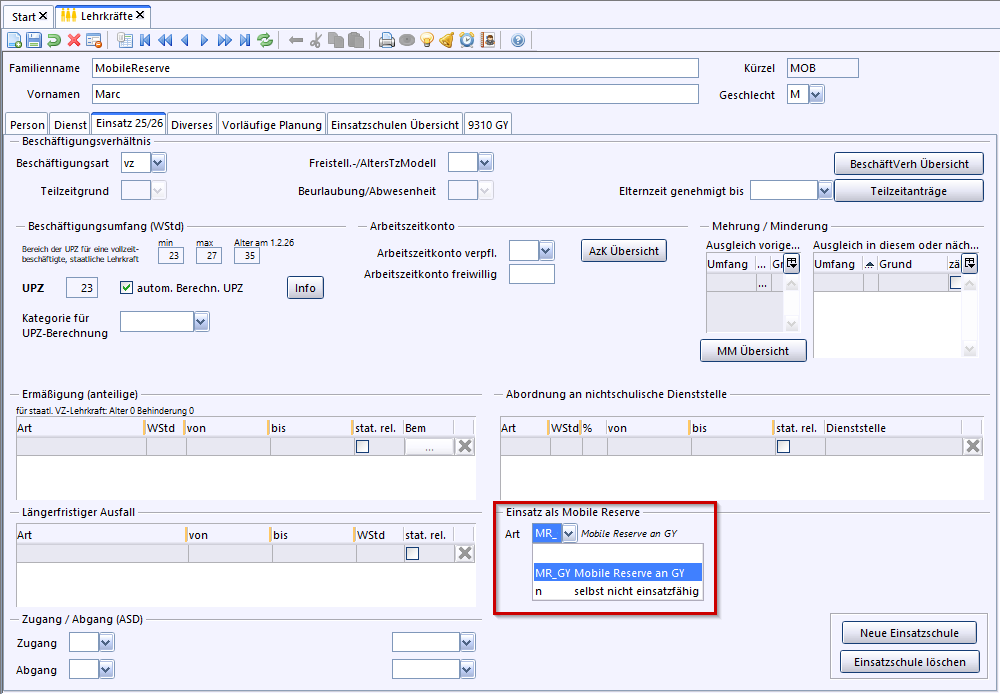Delete the Längerfristiger Ausfall row with X icon
Image resolution: width=1000 pixels, height=694 pixels.
click(465, 553)
